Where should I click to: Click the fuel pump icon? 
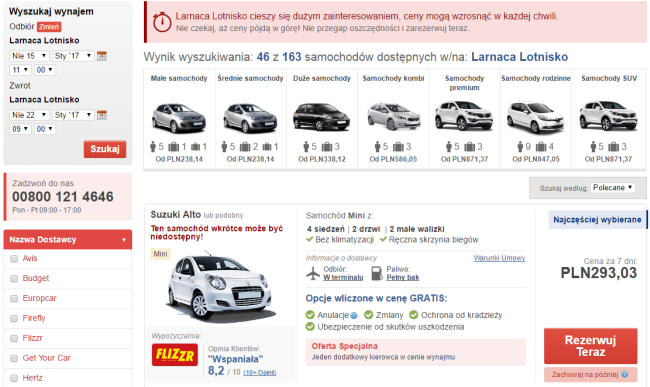click(x=377, y=273)
